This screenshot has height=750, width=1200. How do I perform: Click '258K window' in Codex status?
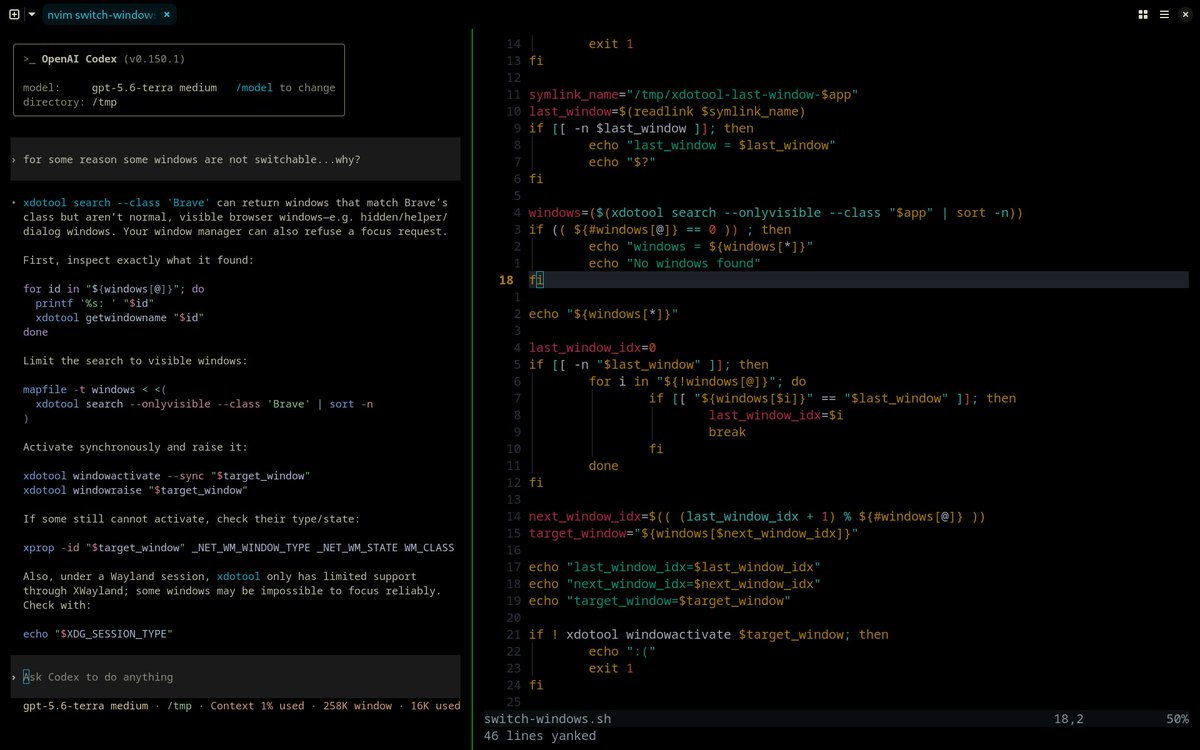[358, 706]
